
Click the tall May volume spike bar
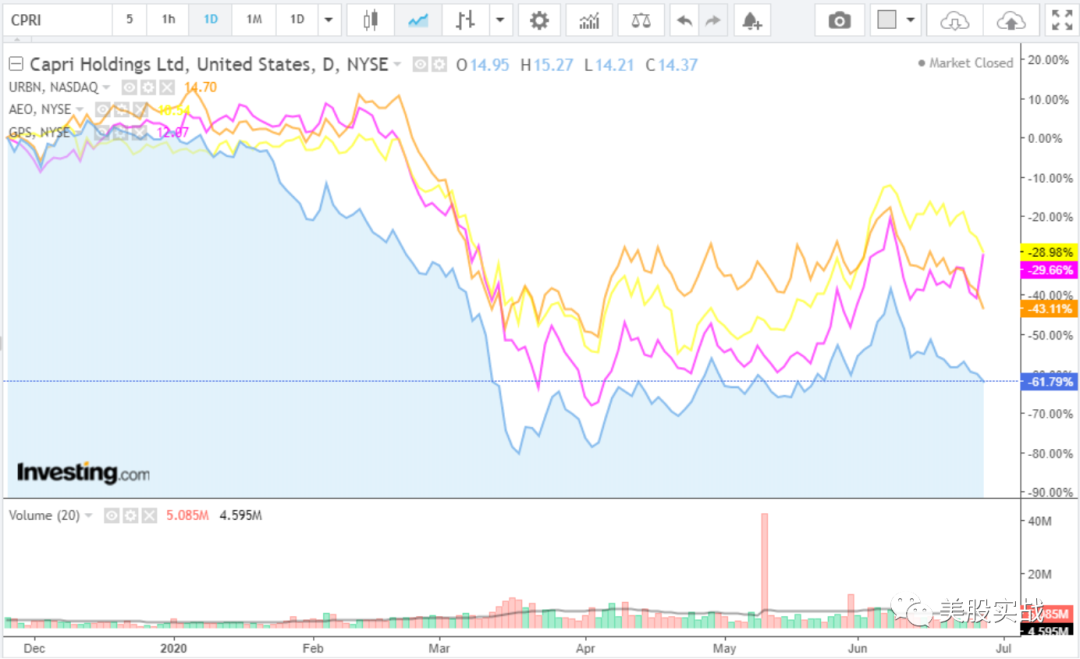(764, 570)
